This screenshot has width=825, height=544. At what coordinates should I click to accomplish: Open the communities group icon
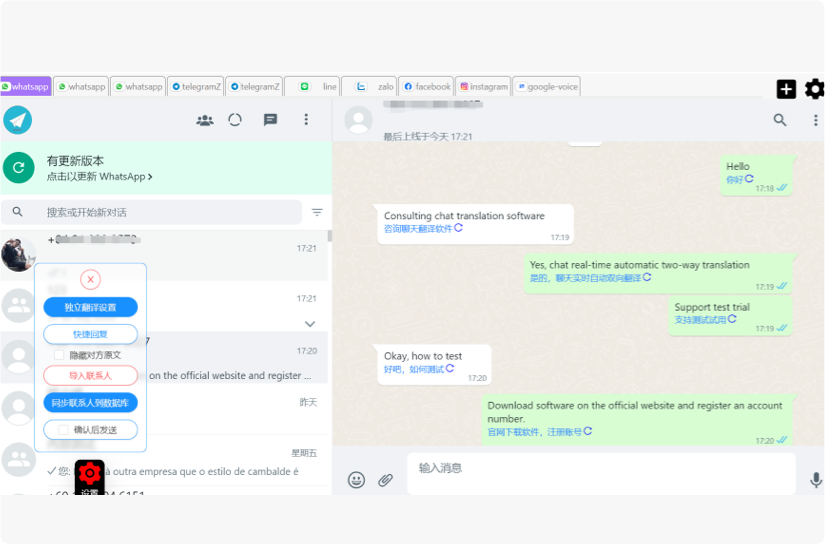tap(205, 120)
